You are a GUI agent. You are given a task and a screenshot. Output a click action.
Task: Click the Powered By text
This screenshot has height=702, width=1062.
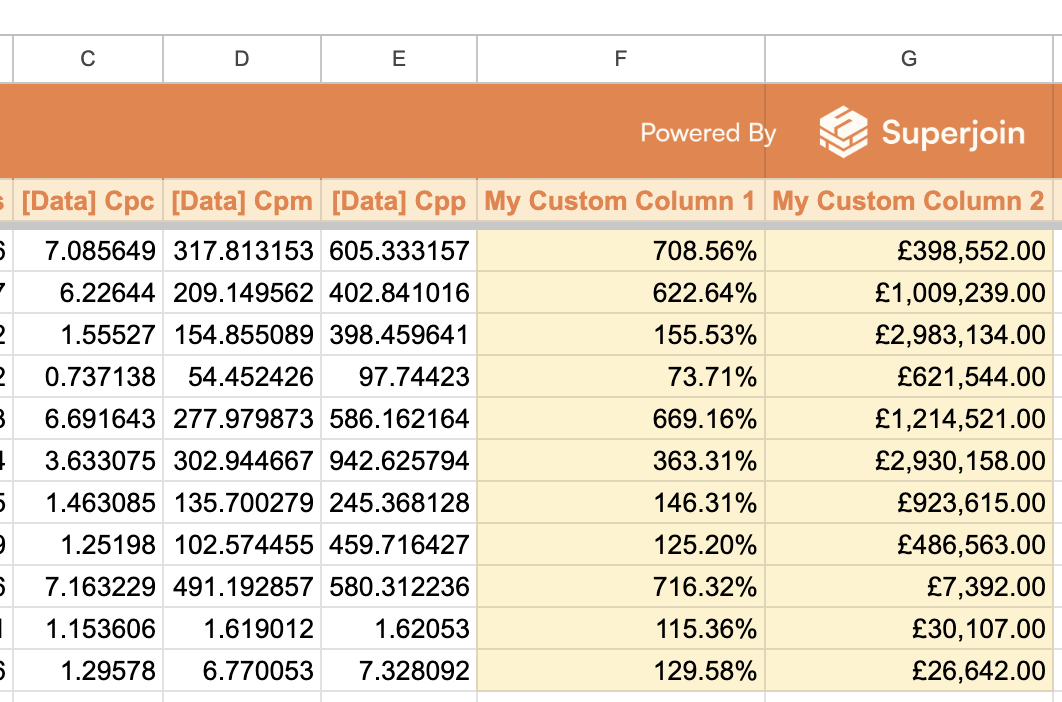click(x=708, y=133)
